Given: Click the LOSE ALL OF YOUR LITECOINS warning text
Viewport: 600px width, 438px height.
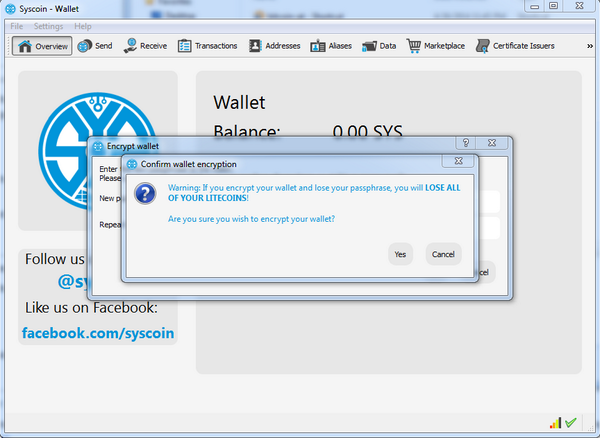Looking at the screenshot, I should click(x=314, y=193).
